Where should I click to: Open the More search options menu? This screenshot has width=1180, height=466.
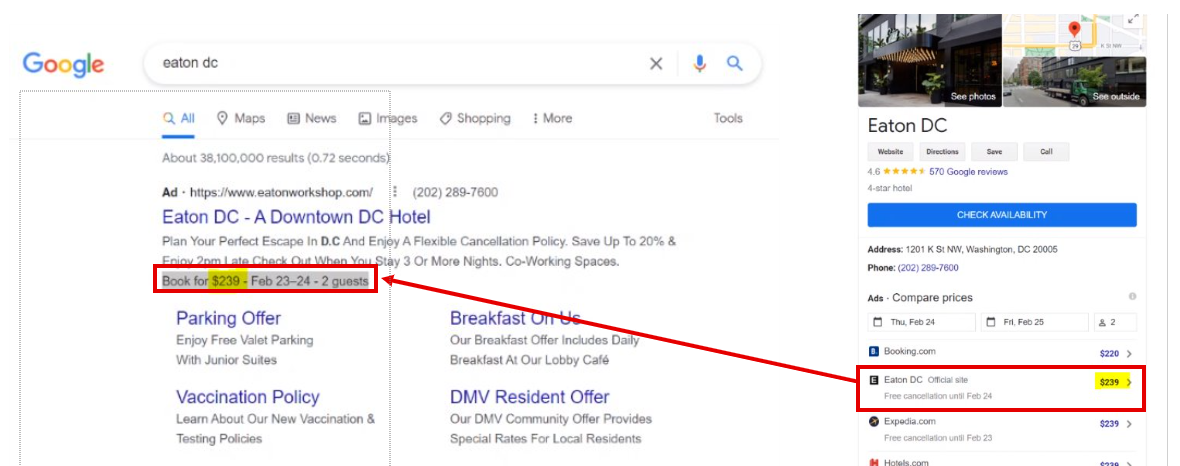pos(552,118)
